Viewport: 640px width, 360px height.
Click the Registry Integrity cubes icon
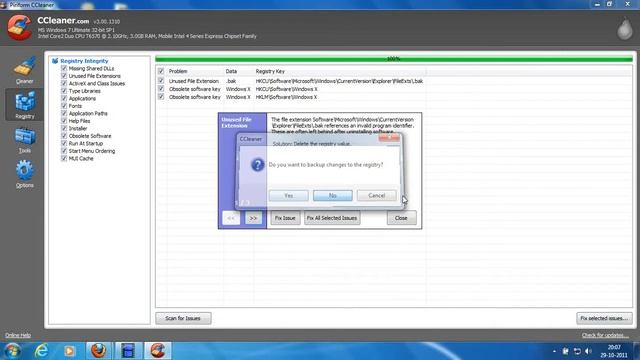click(55, 61)
